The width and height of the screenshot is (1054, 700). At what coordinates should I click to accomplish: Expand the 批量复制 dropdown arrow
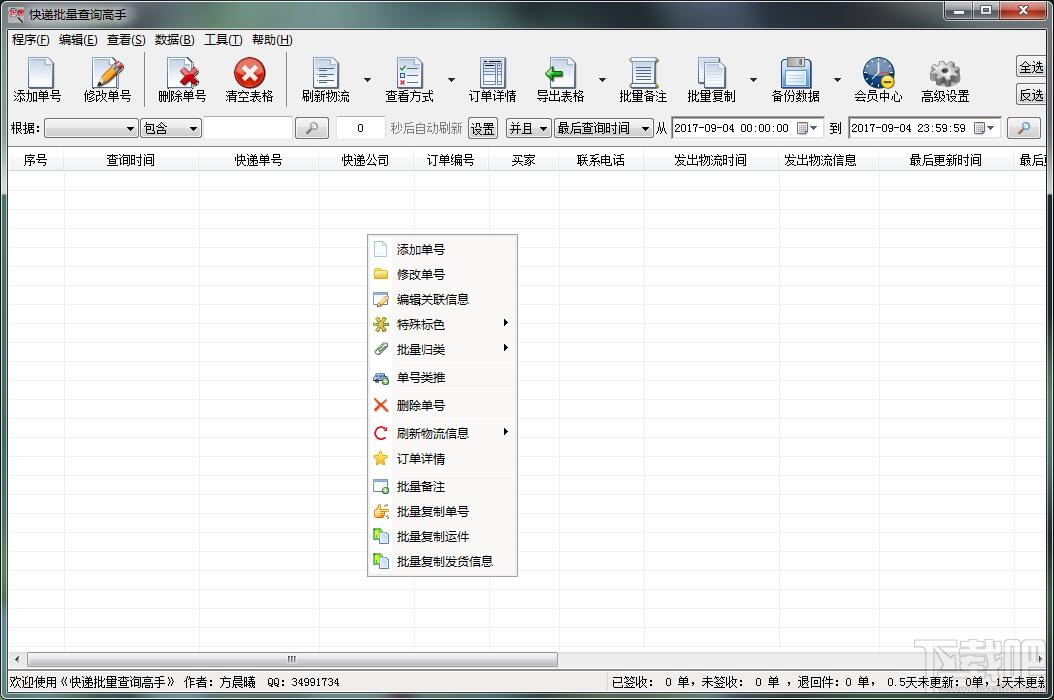pyautogui.click(x=753, y=79)
